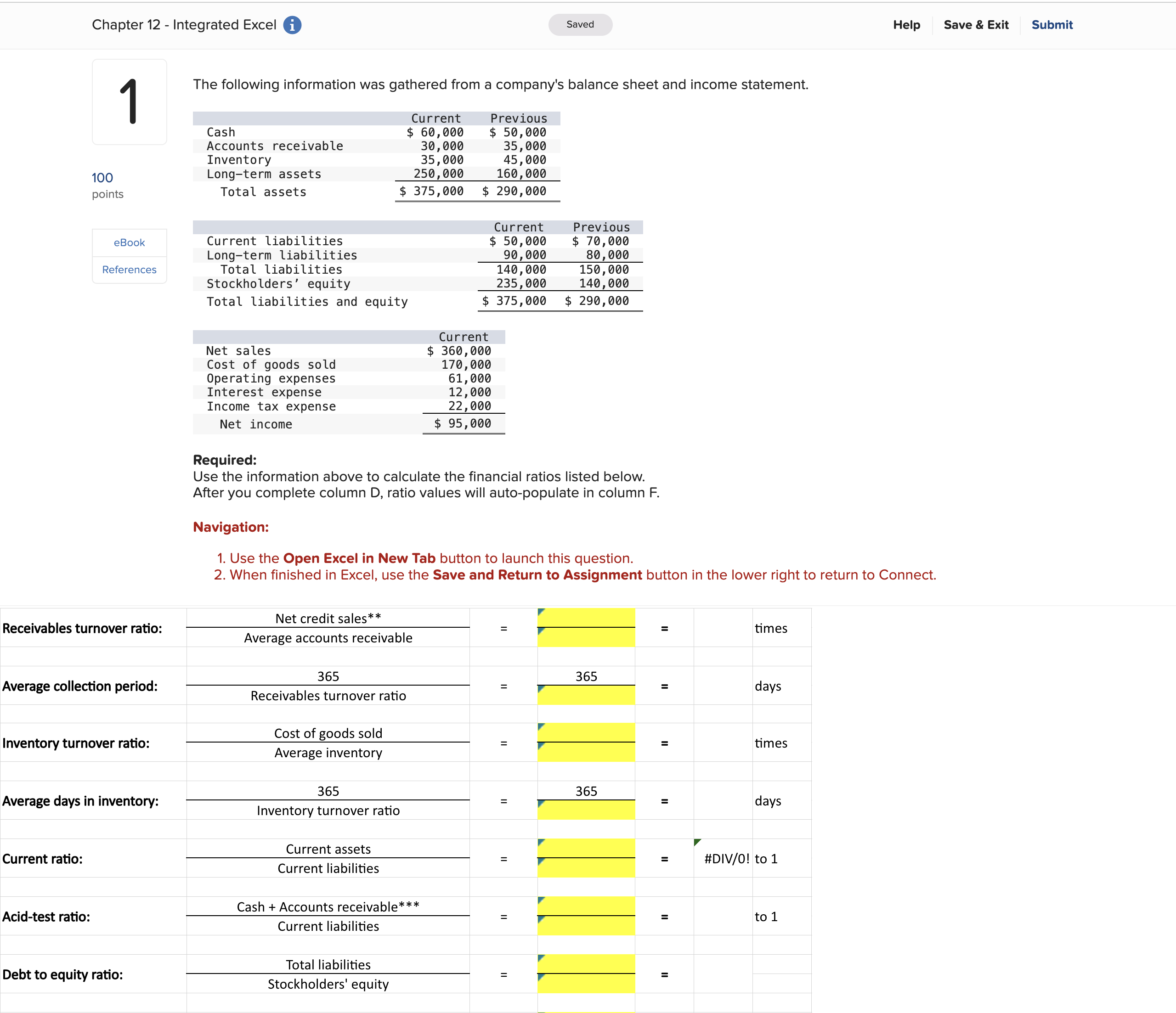The width and height of the screenshot is (1176, 1013).
Task: Click the blue info icon beside chapter title
Action: [x=292, y=25]
